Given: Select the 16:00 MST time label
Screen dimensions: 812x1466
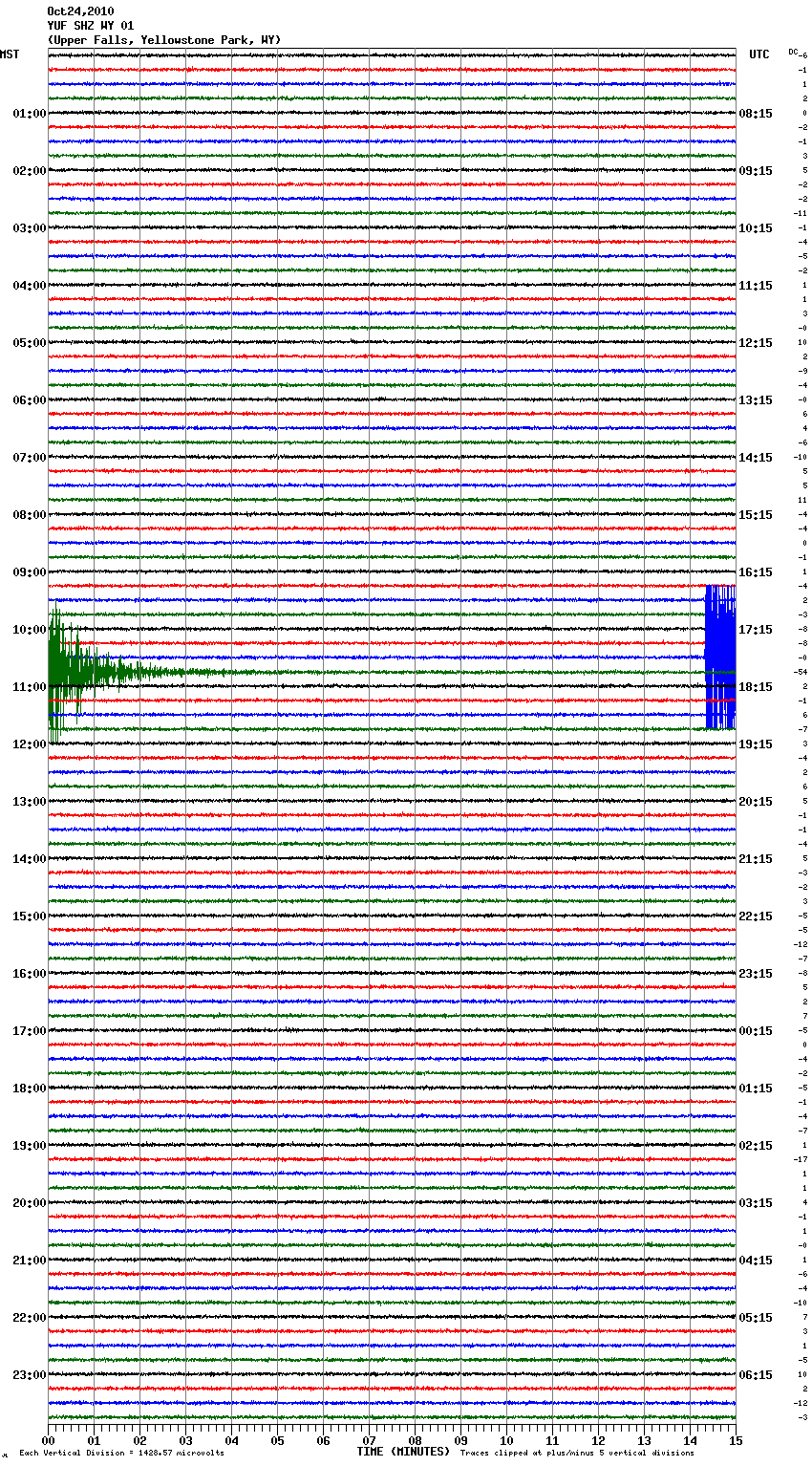Looking at the screenshot, I should 30,974.
